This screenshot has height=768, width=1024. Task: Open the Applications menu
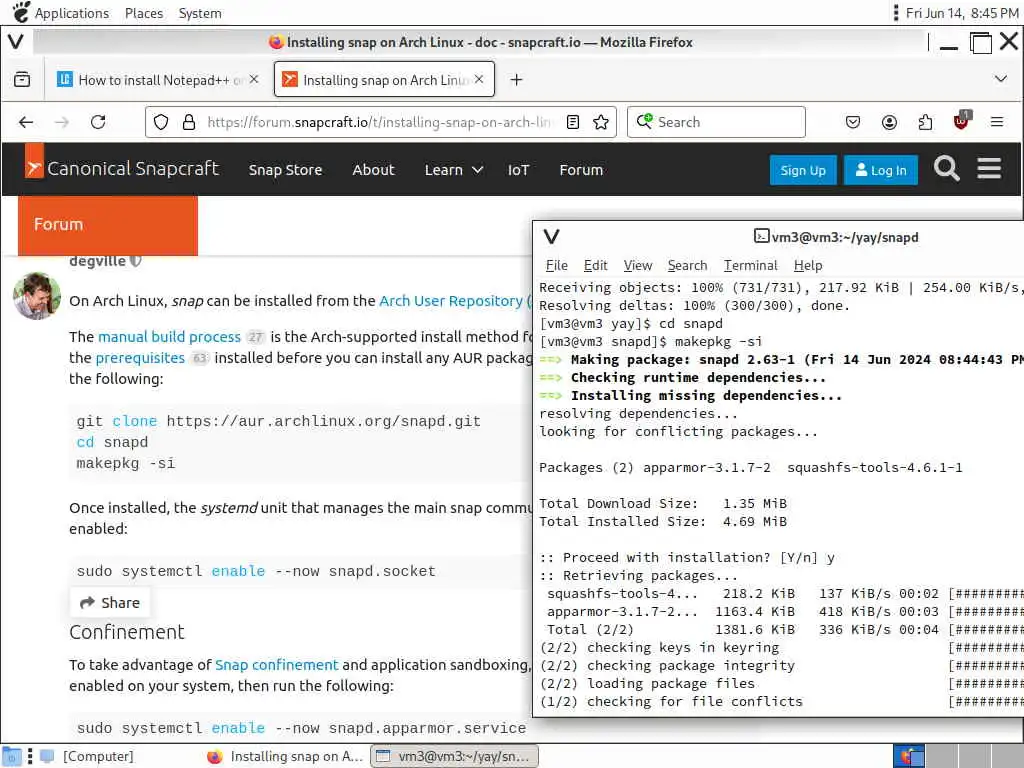click(x=61, y=13)
